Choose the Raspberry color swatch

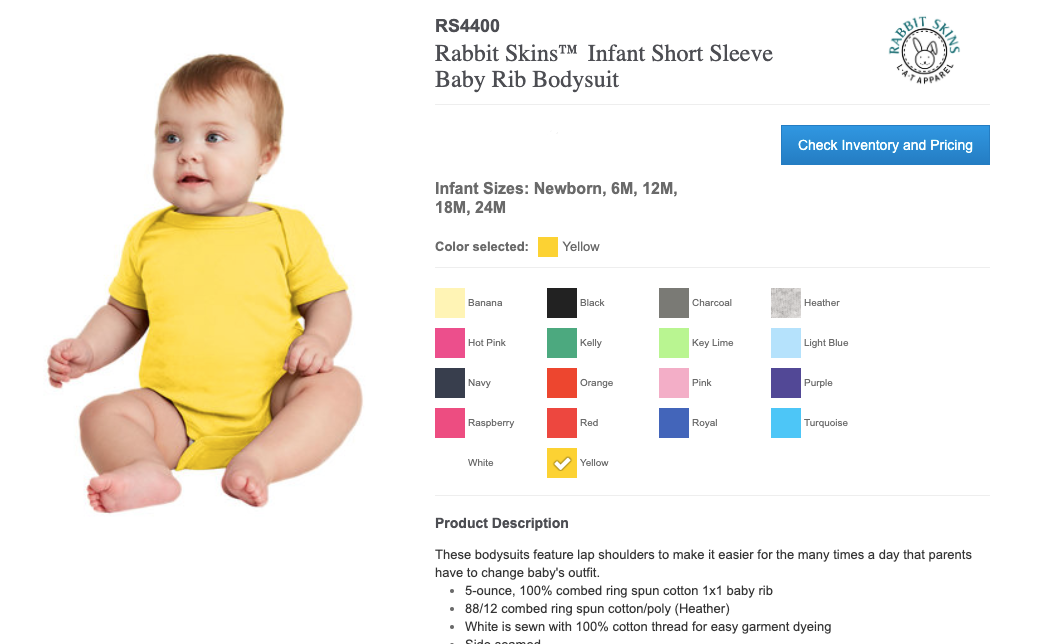coord(450,423)
